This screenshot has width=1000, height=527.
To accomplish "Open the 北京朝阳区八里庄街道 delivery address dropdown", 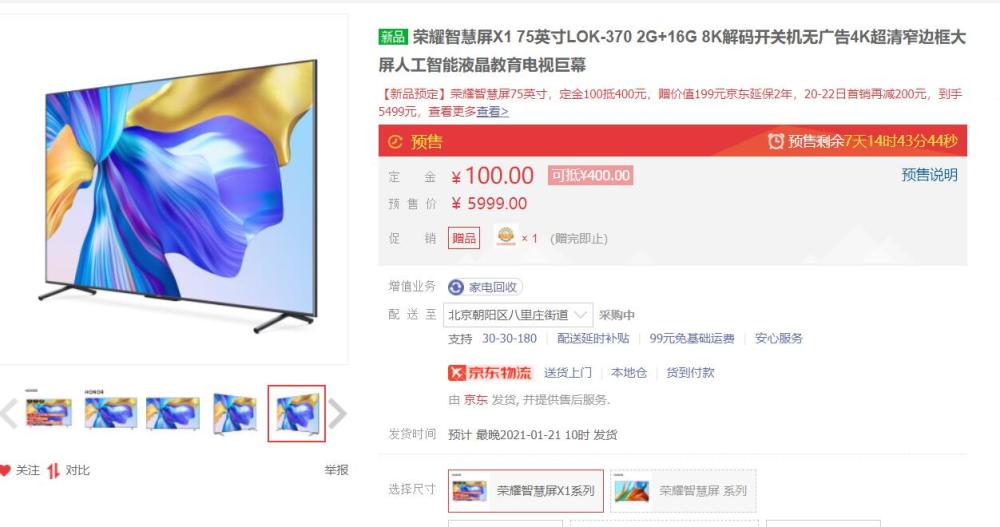I will [518, 315].
